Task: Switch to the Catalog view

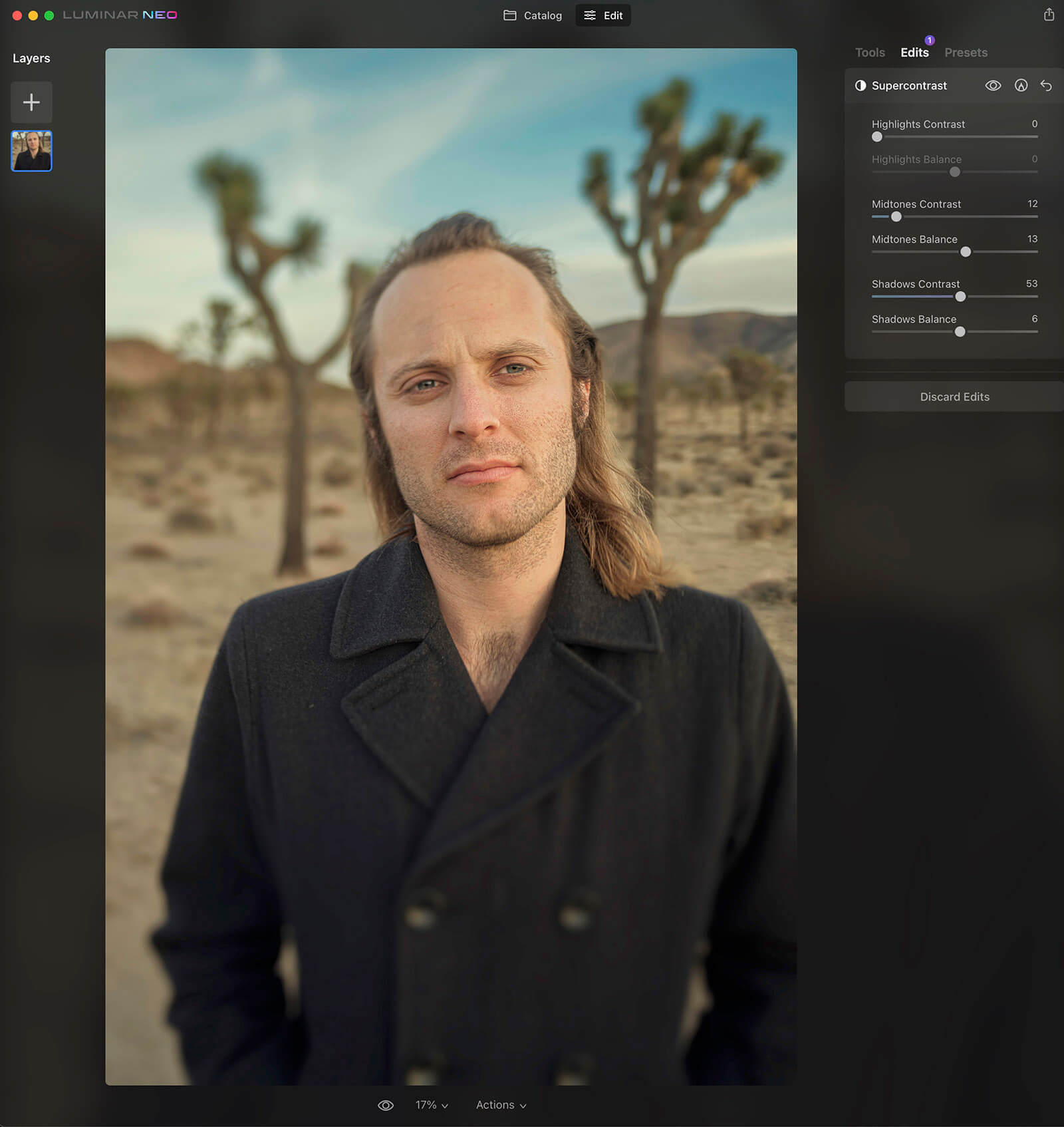Action: (x=533, y=15)
